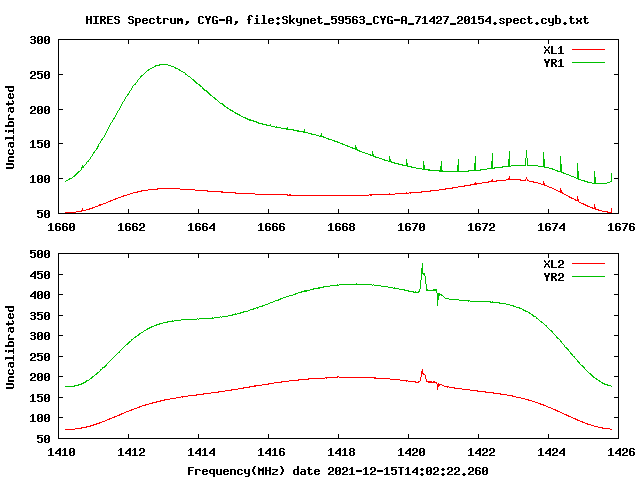Click the 250 tick label of the upper plot
The width and height of the screenshot is (640, 480).
point(40,75)
